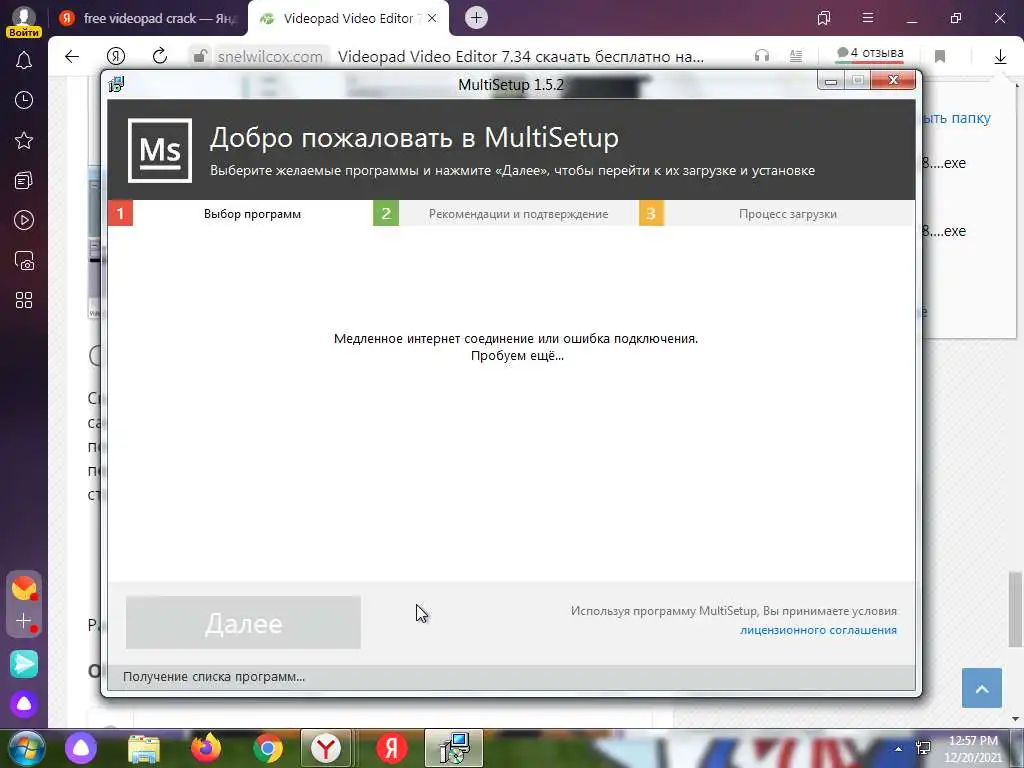Add sidebar app with plus icon
The image size is (1024, 768).
pos(24,620)
